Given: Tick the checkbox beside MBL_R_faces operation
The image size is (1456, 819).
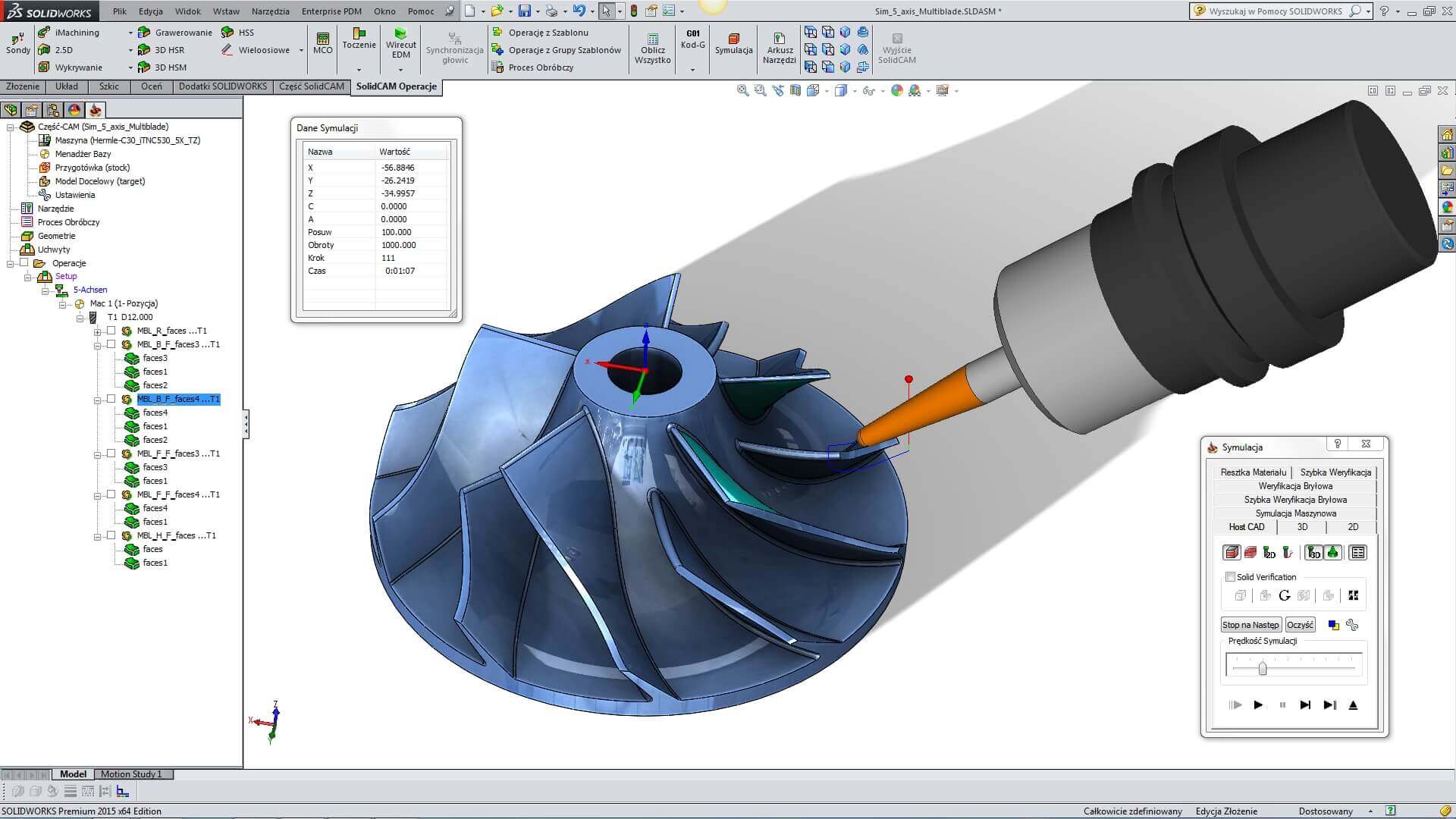Looking at the screenshot, I should pos(111,331).
